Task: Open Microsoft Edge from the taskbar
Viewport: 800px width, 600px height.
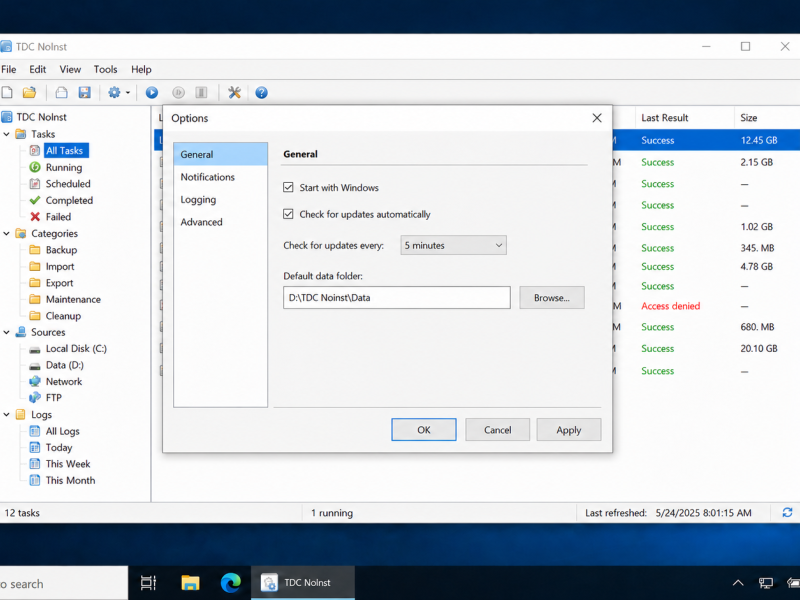Action: (231, 583)
